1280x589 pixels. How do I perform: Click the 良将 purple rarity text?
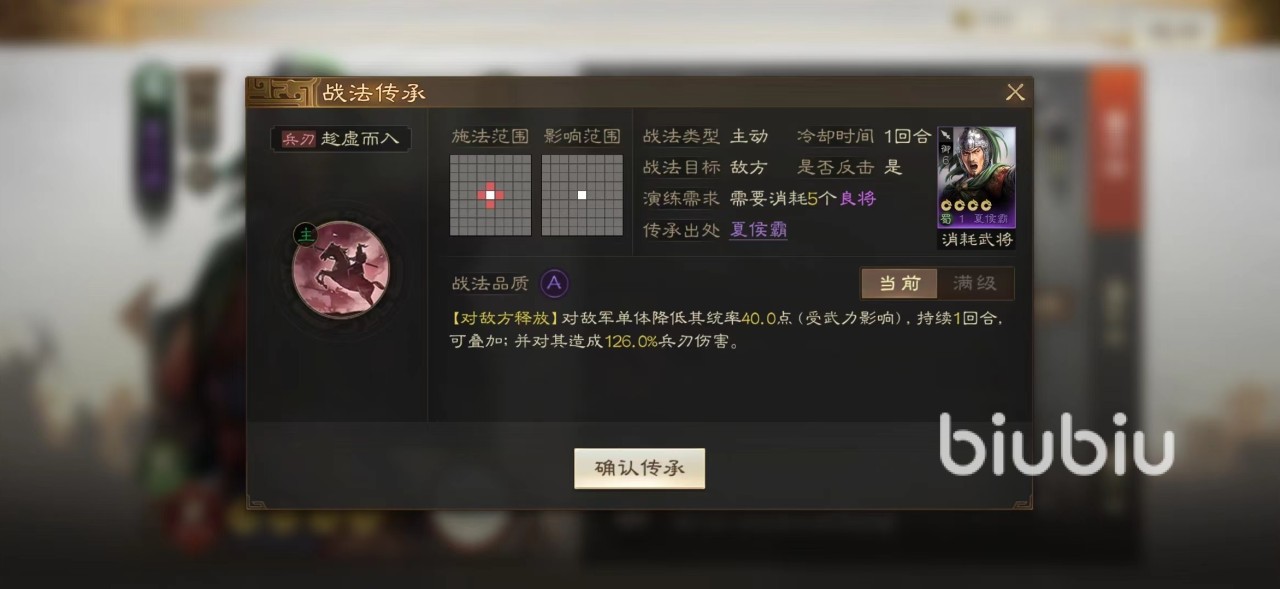click(x=858, y=198)
